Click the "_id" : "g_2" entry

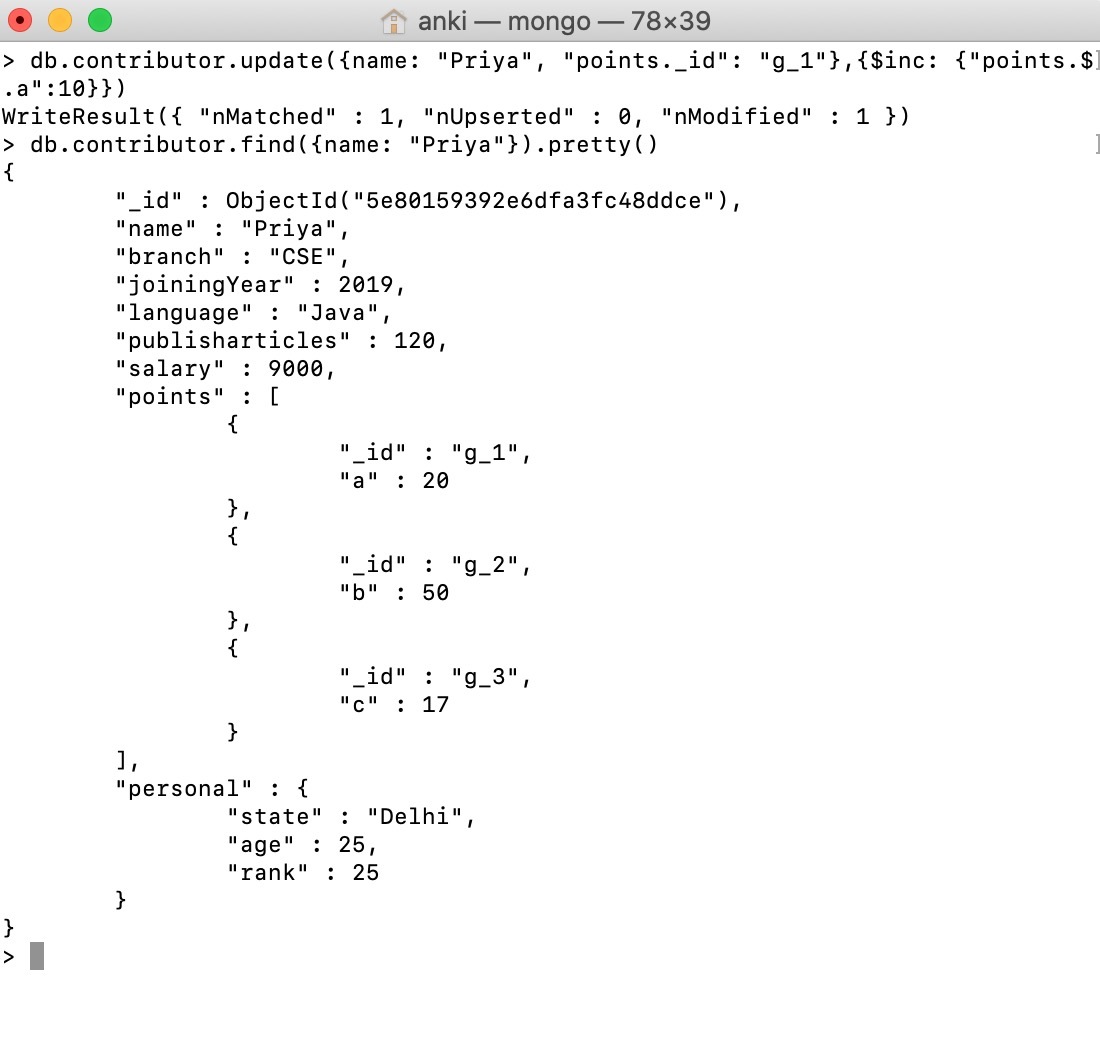435,565
